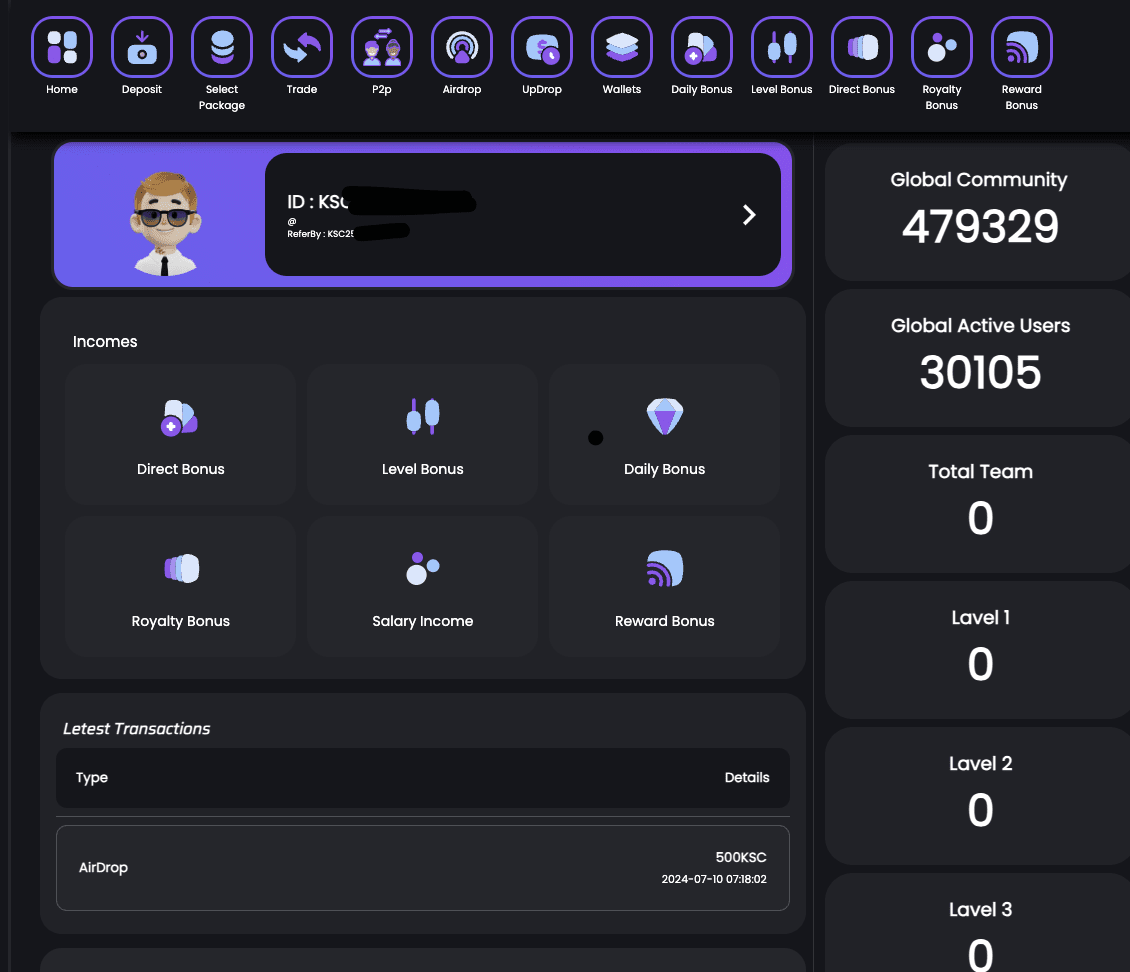The image size is (1130, 972).
Task: Open Wallets from the top bar
Action: pos(622,47)
